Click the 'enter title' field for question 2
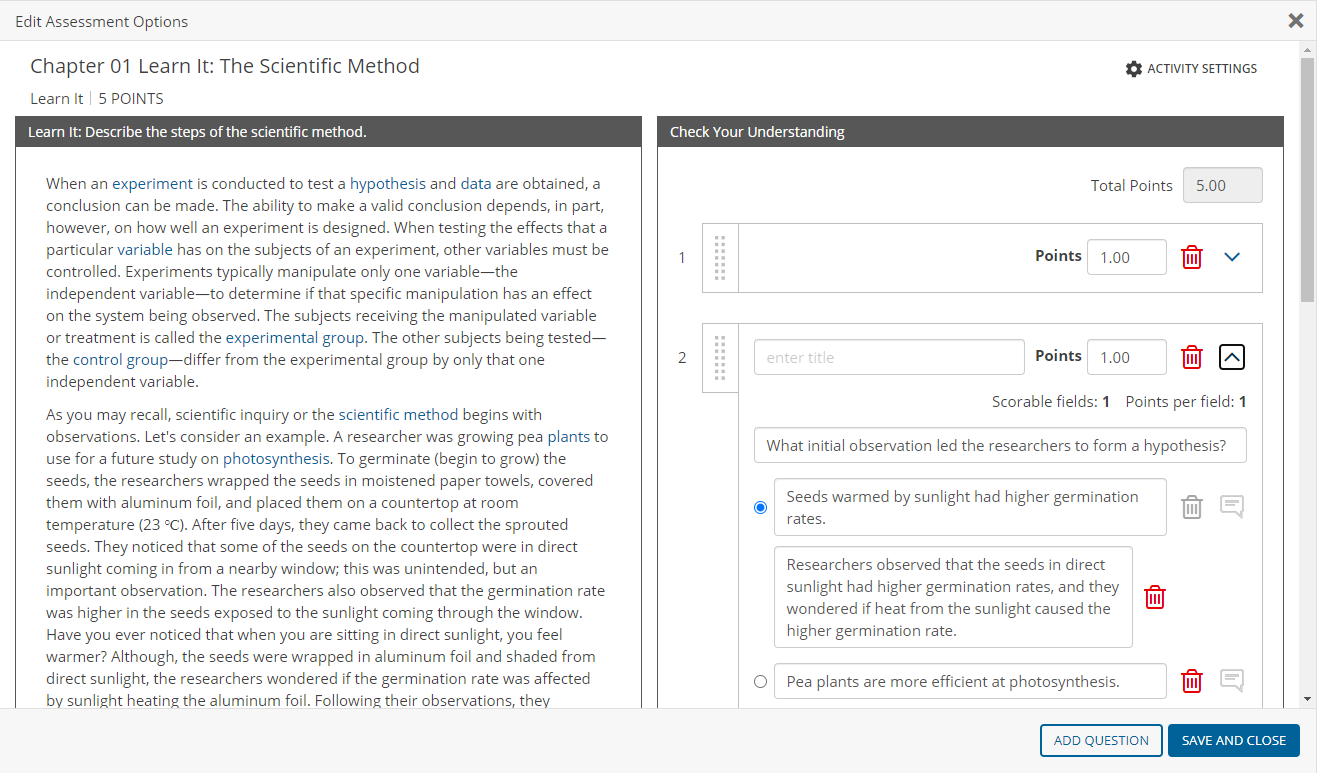This screenshot has width=1317, height=773. click(888, 357)
